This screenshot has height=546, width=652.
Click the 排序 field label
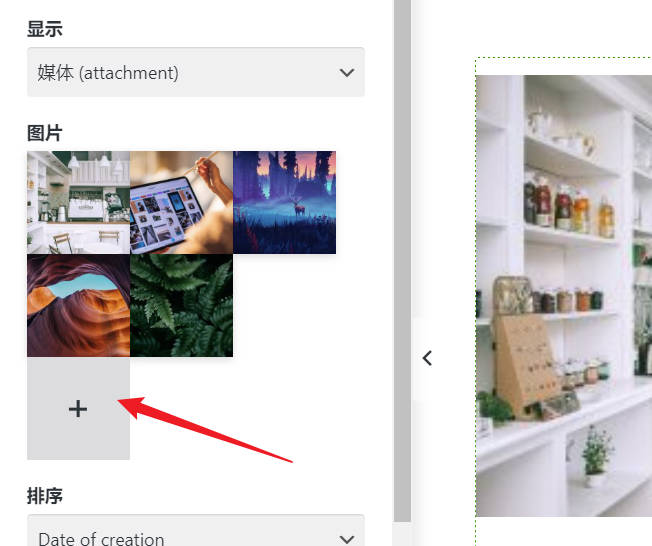(x=45, y=496)
